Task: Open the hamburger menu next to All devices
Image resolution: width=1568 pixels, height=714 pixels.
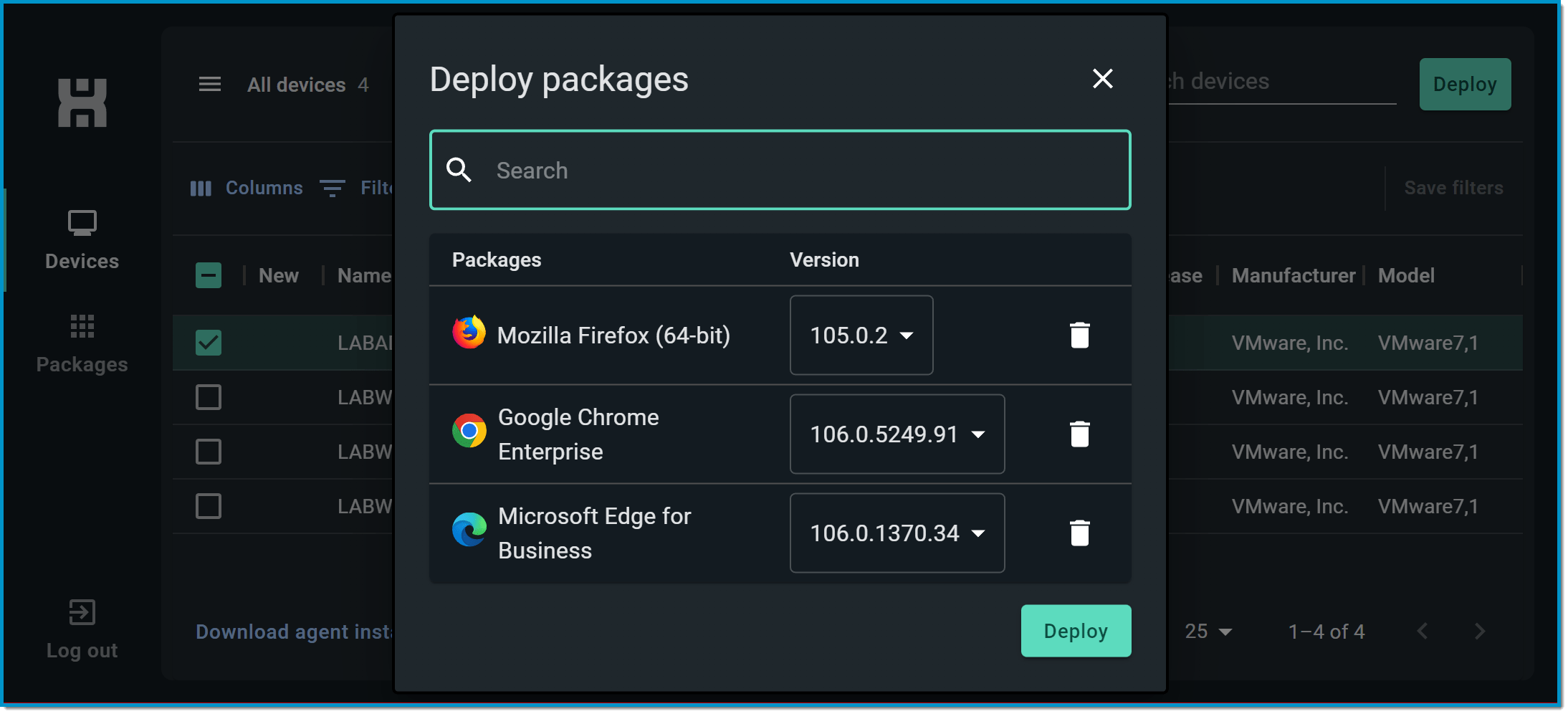Action: pyautogui.click(x=209, y=83)
